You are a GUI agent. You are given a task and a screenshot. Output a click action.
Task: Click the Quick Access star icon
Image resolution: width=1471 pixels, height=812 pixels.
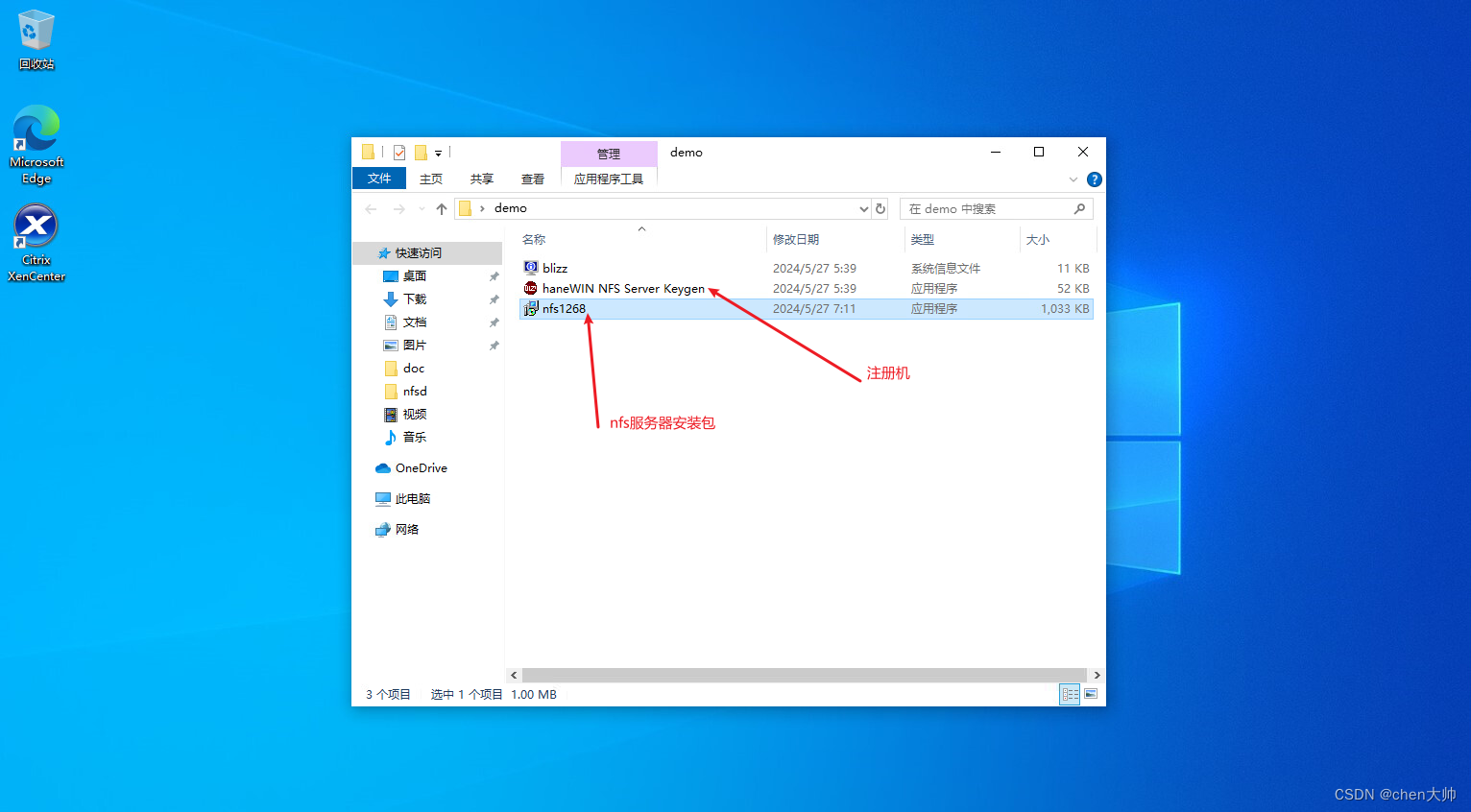click(x=384, y=253)
